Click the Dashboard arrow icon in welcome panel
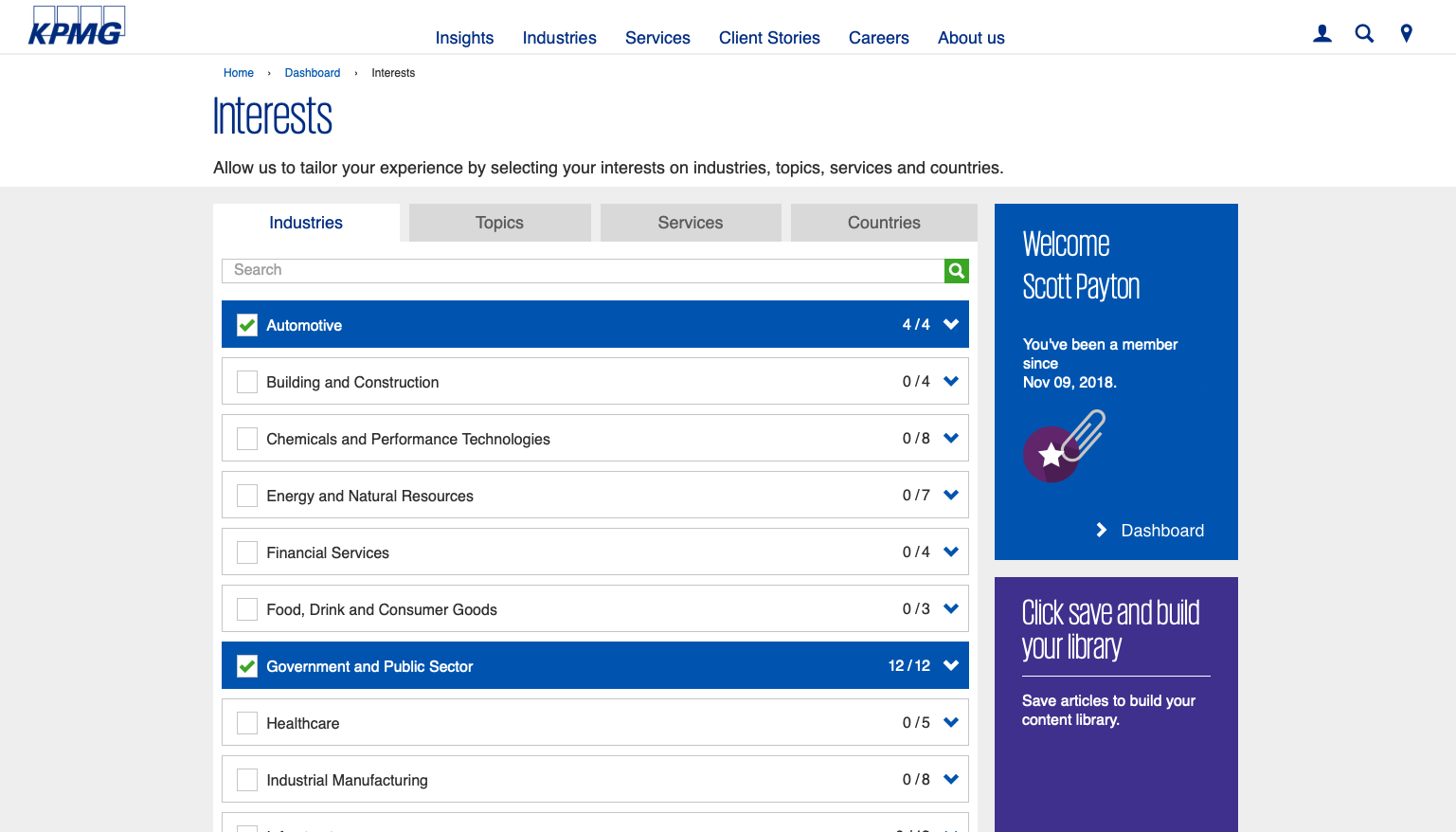1456x832 pixels. point(1101,531)
